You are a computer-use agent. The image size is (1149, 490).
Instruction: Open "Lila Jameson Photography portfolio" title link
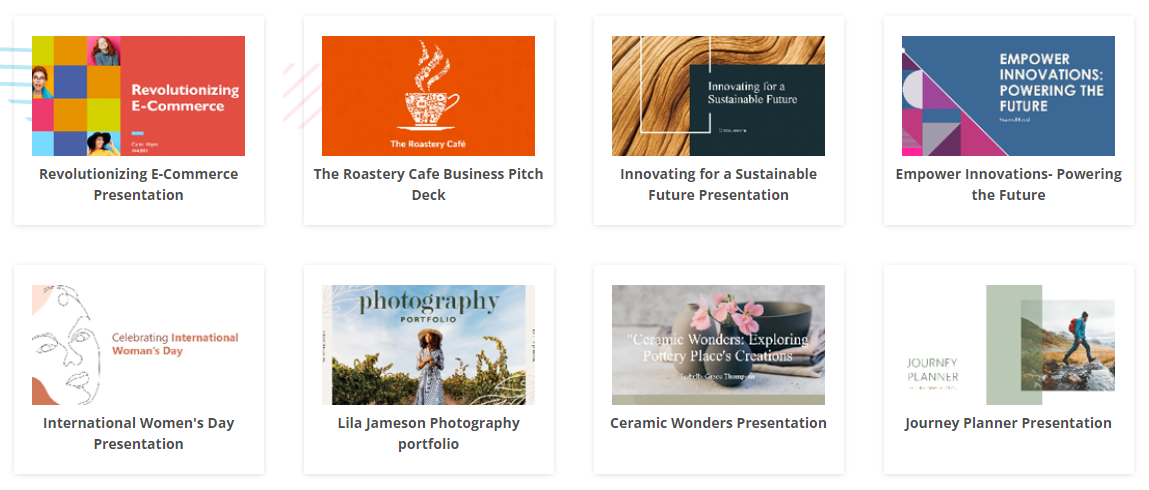[x=428, y=433]
